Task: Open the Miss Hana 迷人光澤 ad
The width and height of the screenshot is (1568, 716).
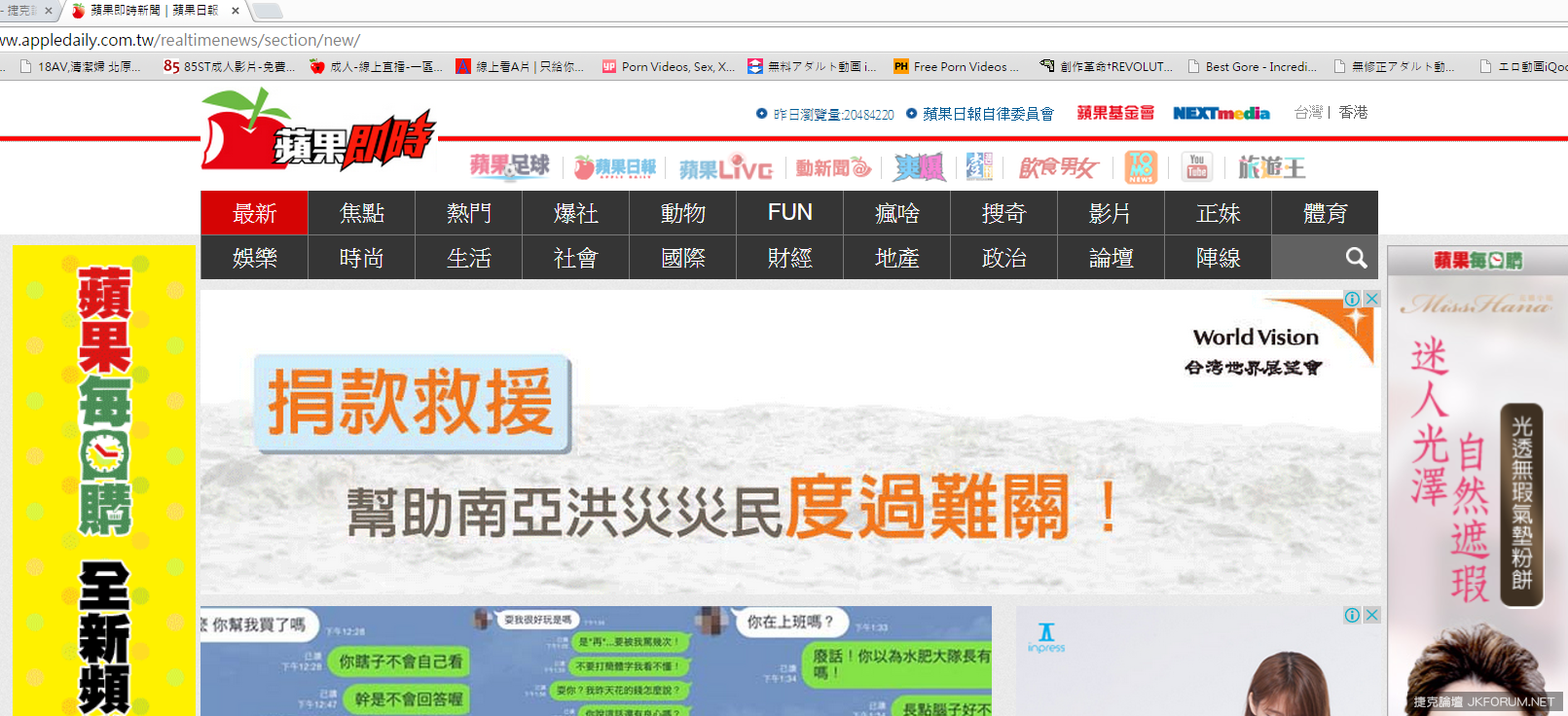Action: click(1477, 495)
